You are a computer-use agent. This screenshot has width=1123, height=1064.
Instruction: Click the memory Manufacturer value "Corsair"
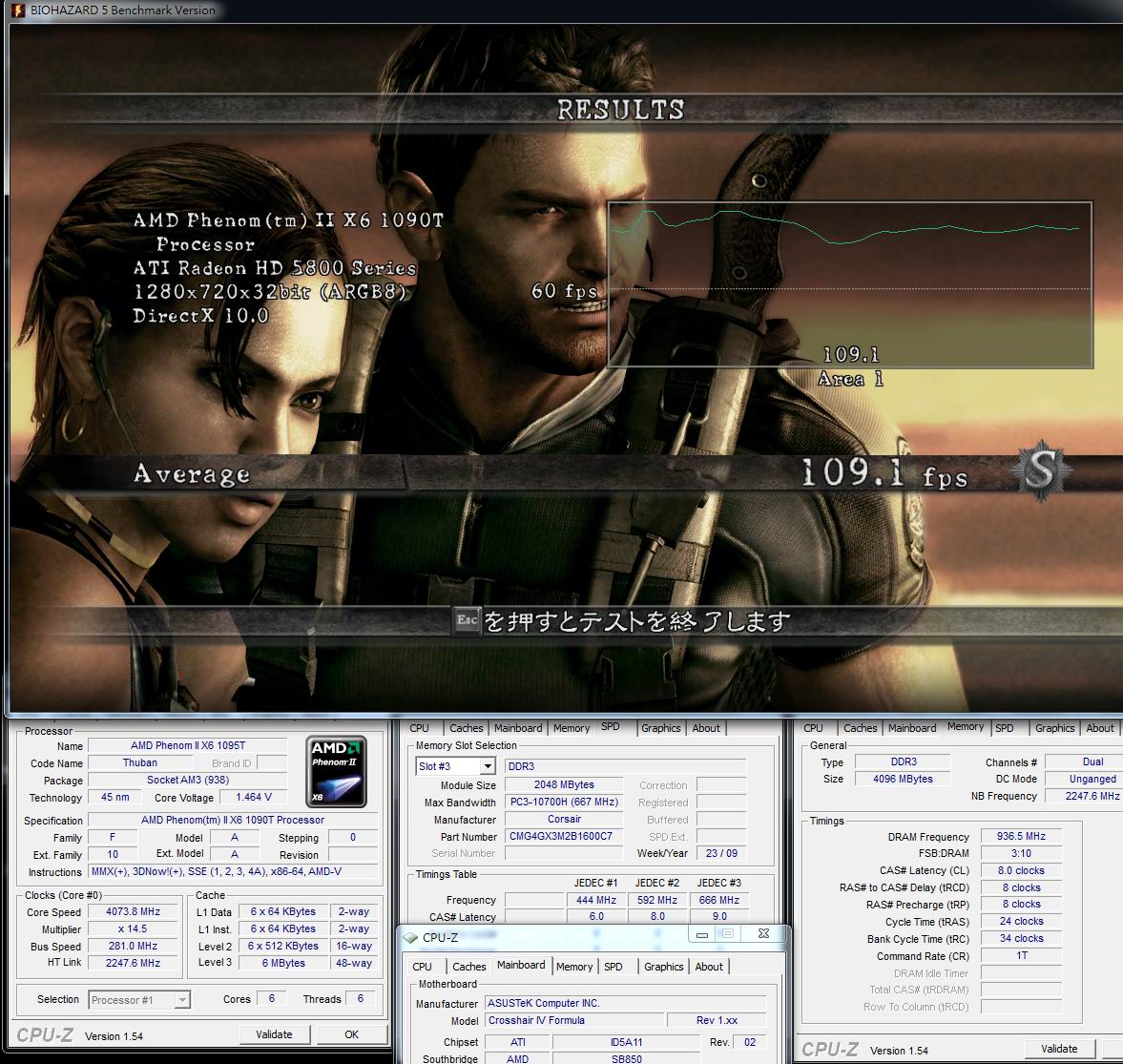tap(564, 820)
